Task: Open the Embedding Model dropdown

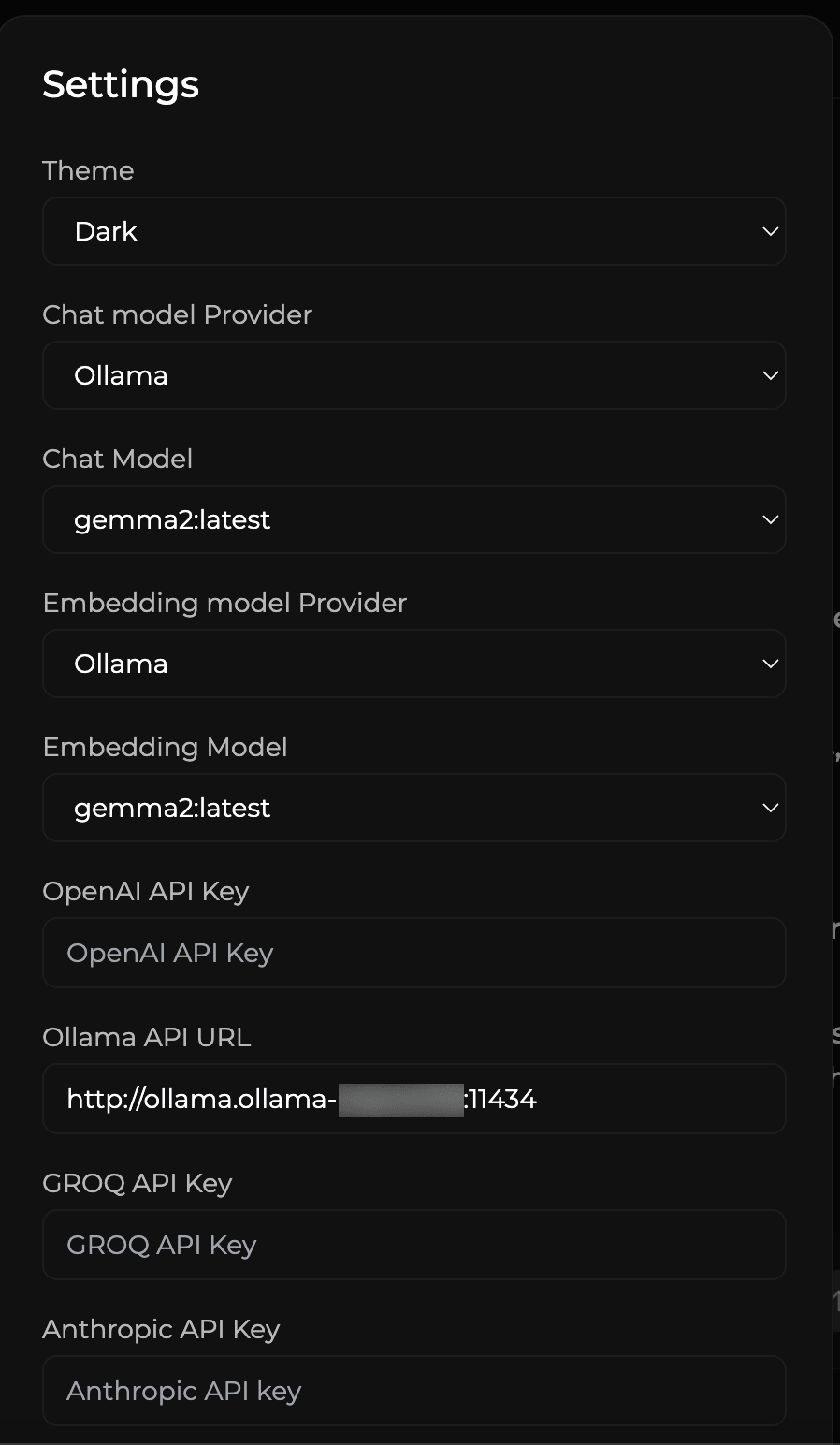Action: click(x=413, y=808)
